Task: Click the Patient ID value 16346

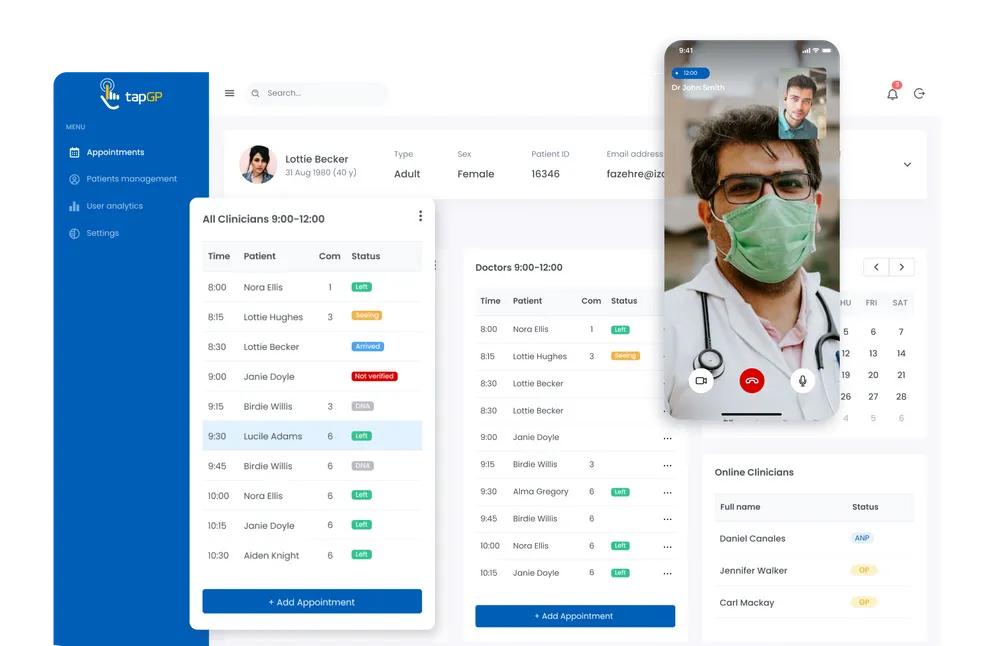Action: coord(545,174)
